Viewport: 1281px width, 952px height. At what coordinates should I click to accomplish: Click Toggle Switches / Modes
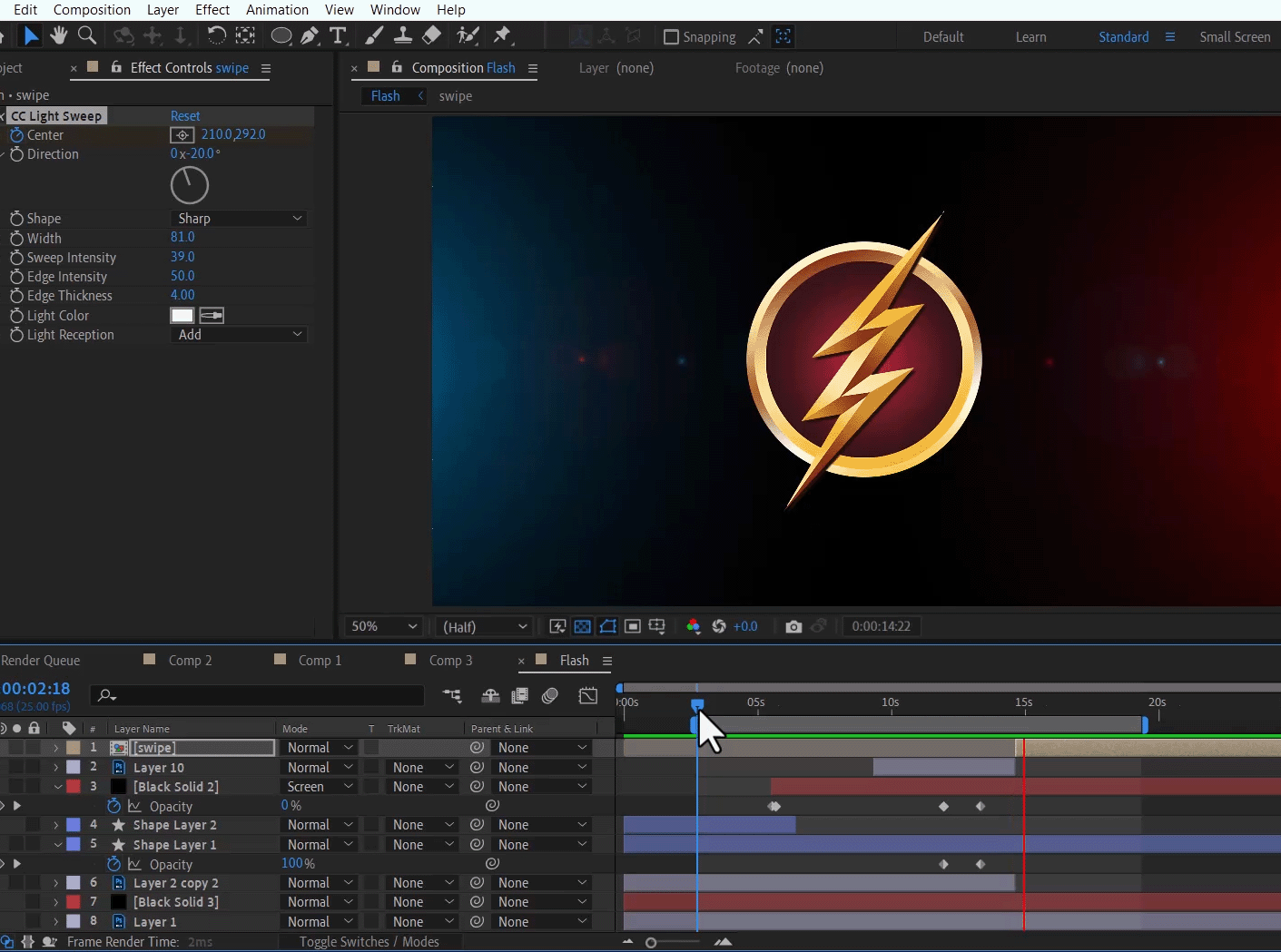pos(369,942)
